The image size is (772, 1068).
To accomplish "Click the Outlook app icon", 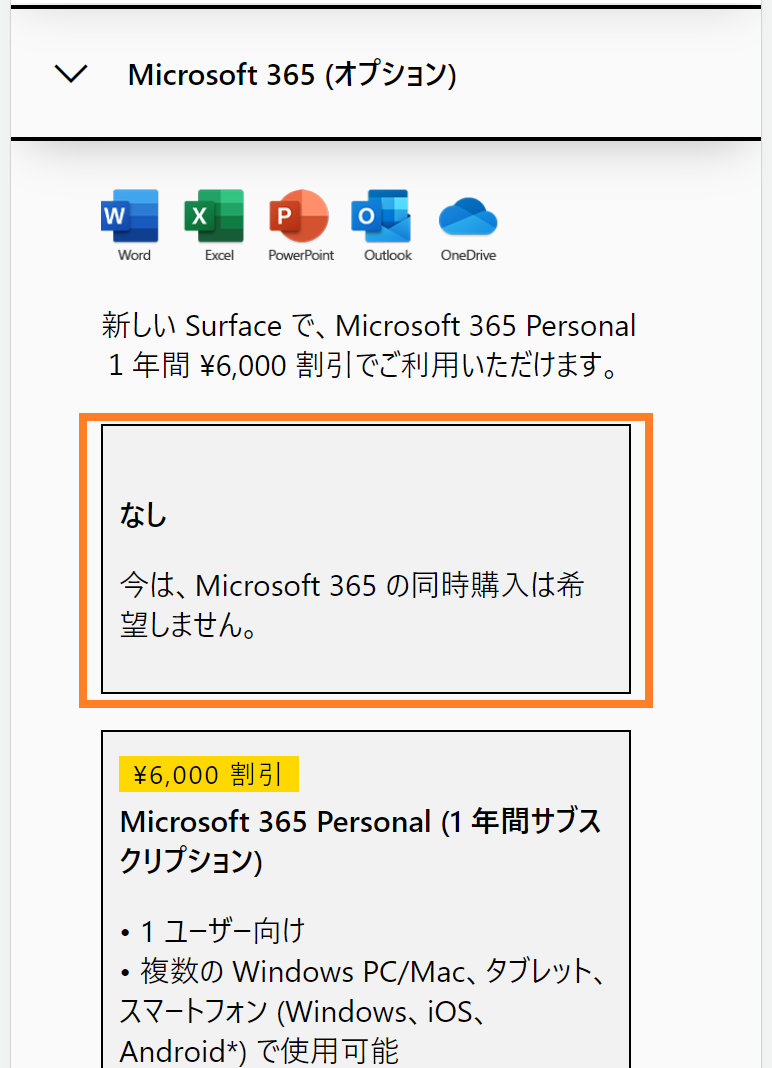I will click(x=385, y=215).
